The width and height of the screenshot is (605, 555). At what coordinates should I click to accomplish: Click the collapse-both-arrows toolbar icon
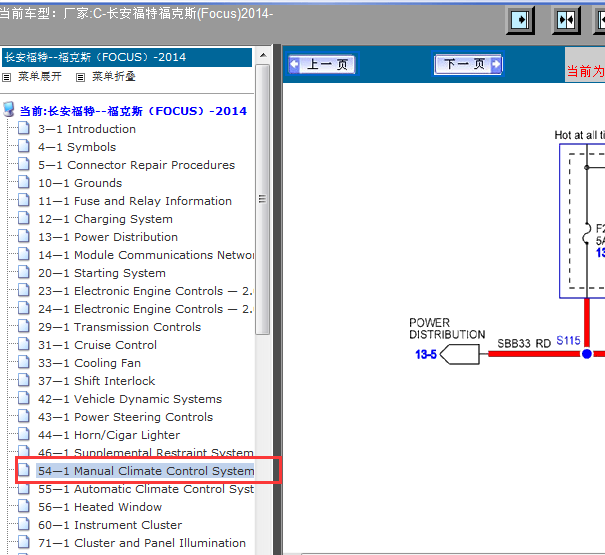tap(566, 20)
